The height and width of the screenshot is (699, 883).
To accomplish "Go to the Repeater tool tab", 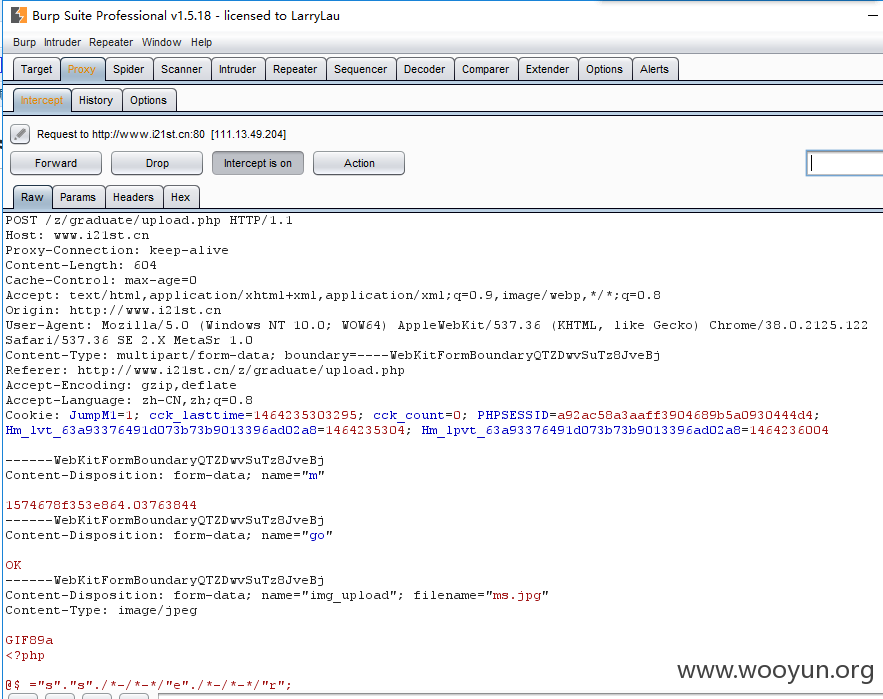I will [x=295, y=69].
